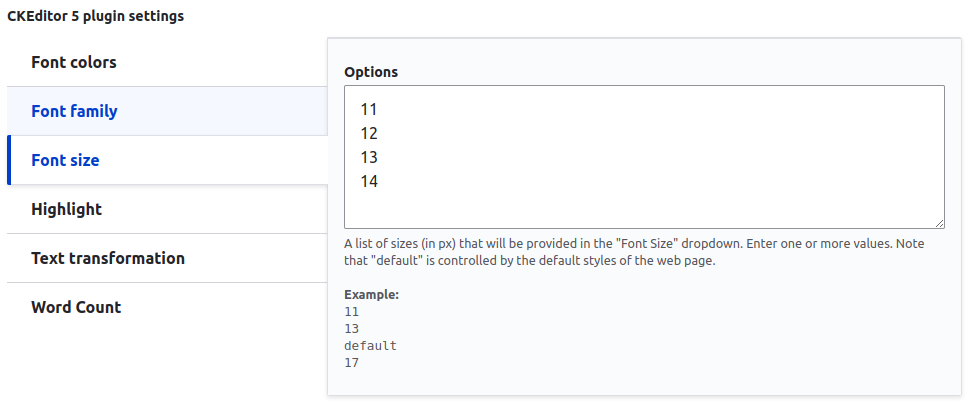Click empty space below 14 in textarea
The height and width of the screenshot is (410, 978).
click(x=640, y=208)
